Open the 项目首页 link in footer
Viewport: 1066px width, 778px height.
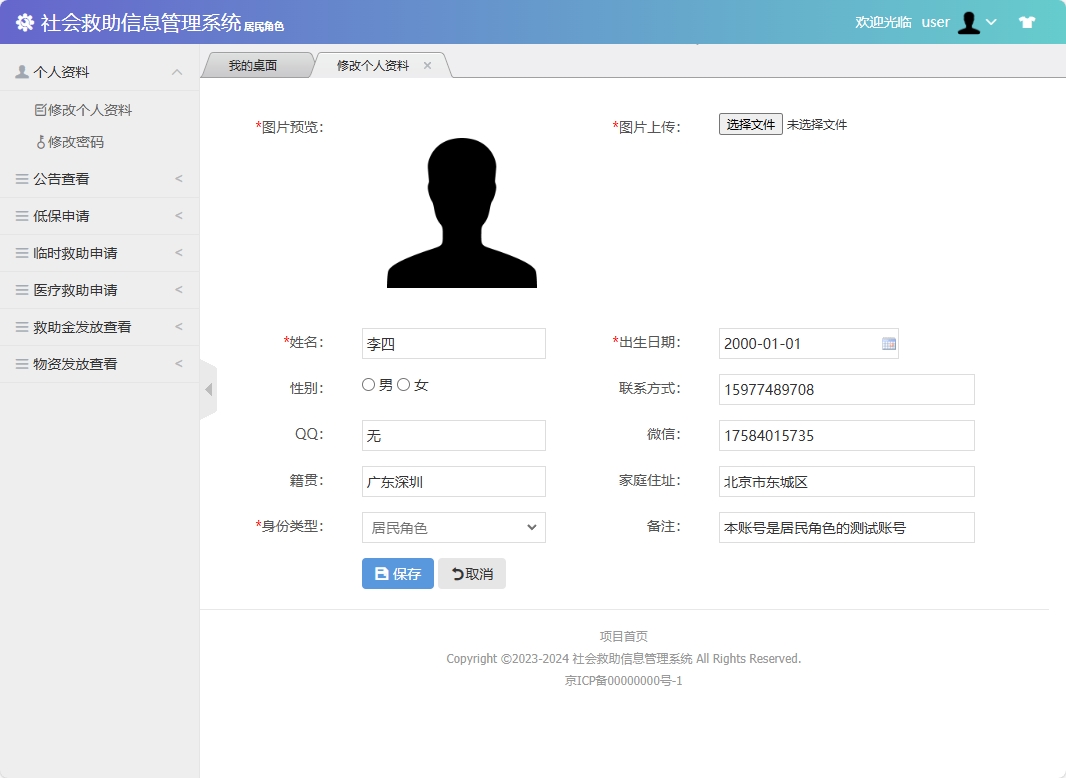(x=622, y=635)
